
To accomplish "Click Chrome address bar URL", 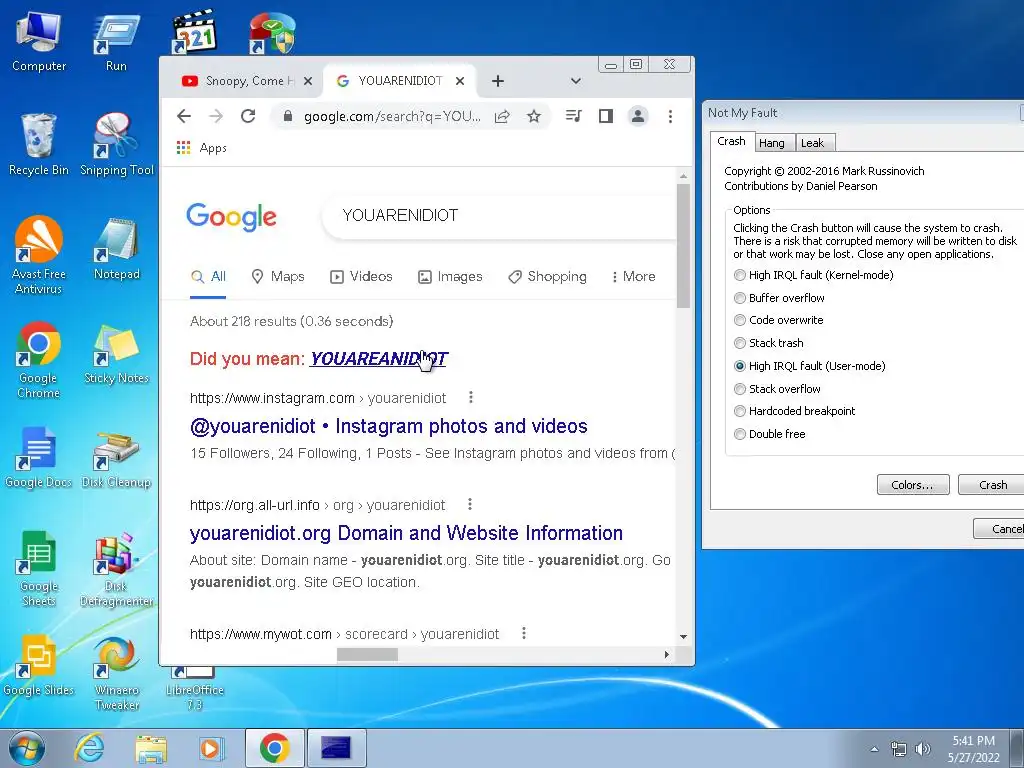I will [x=392, y=116].
